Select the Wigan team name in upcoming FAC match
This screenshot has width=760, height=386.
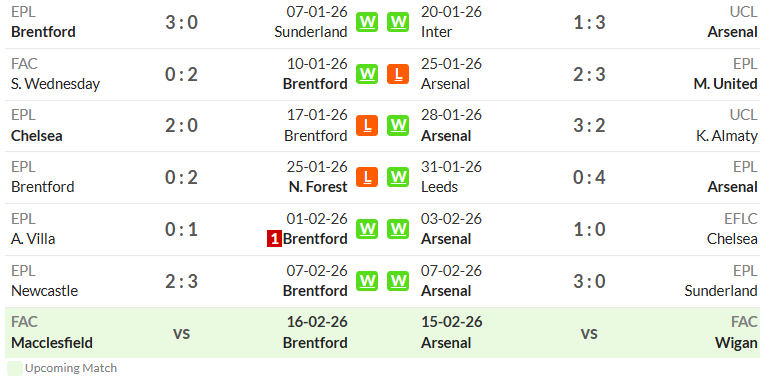coord(736,343)
